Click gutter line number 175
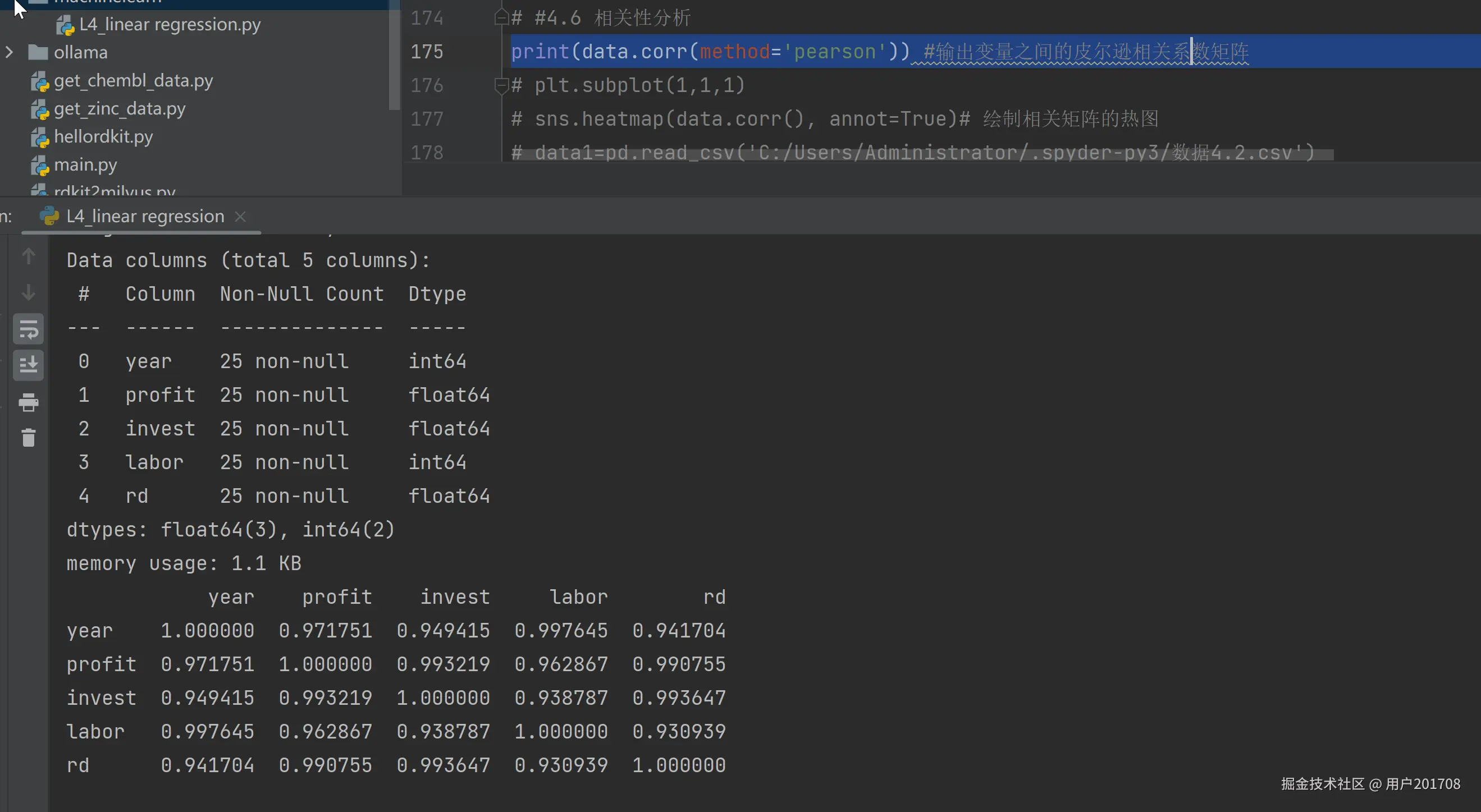The image size is (1481, 812). click(x=427, y=52)
